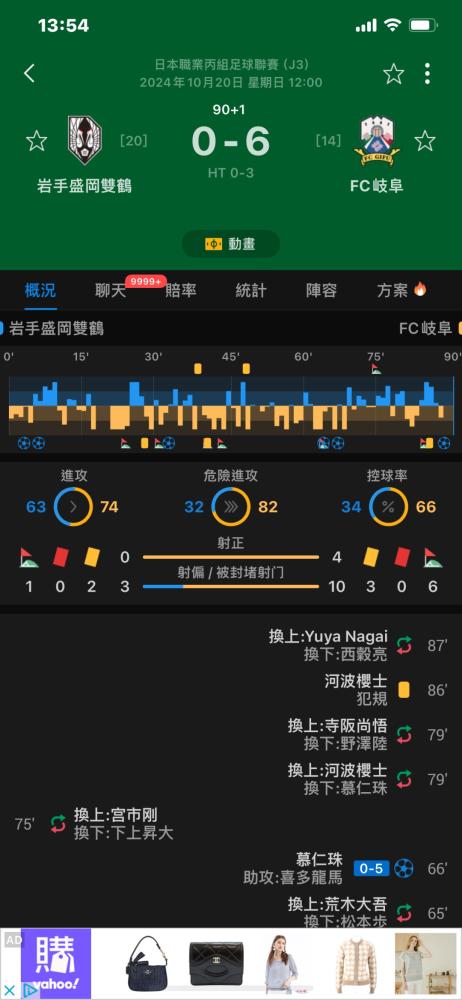
Task: Open the 方案 tab with the flame icon
Action: 401,291
